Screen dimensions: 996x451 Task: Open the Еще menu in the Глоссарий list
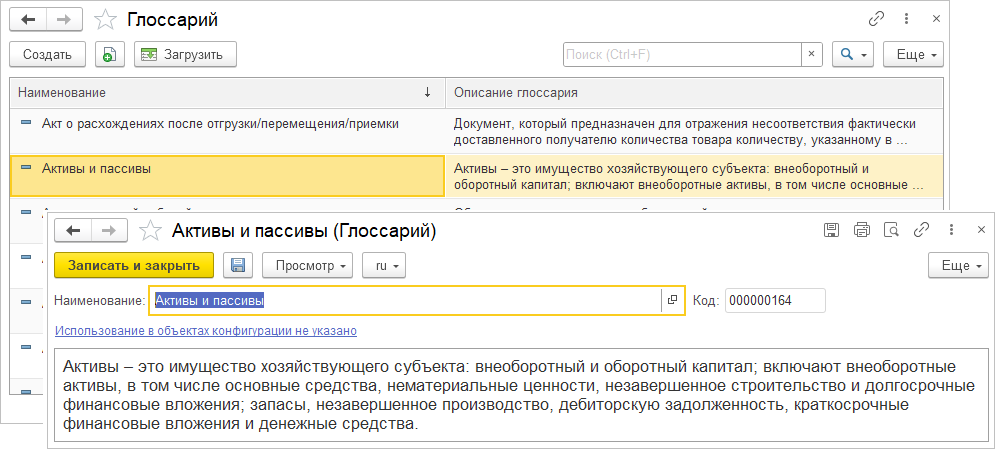[915, 55]
